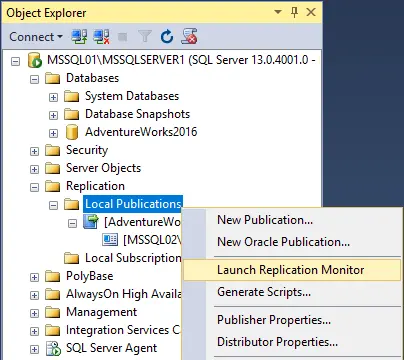Expand the Security node
This screenshot has height=360, width=404.
[34, 151]
